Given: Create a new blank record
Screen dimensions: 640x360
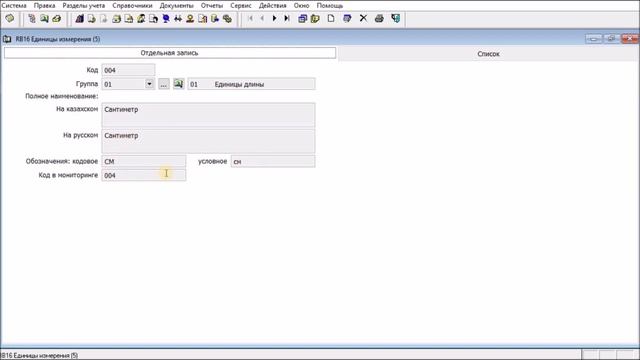Looking at the screenshot, I should [331, 18].
